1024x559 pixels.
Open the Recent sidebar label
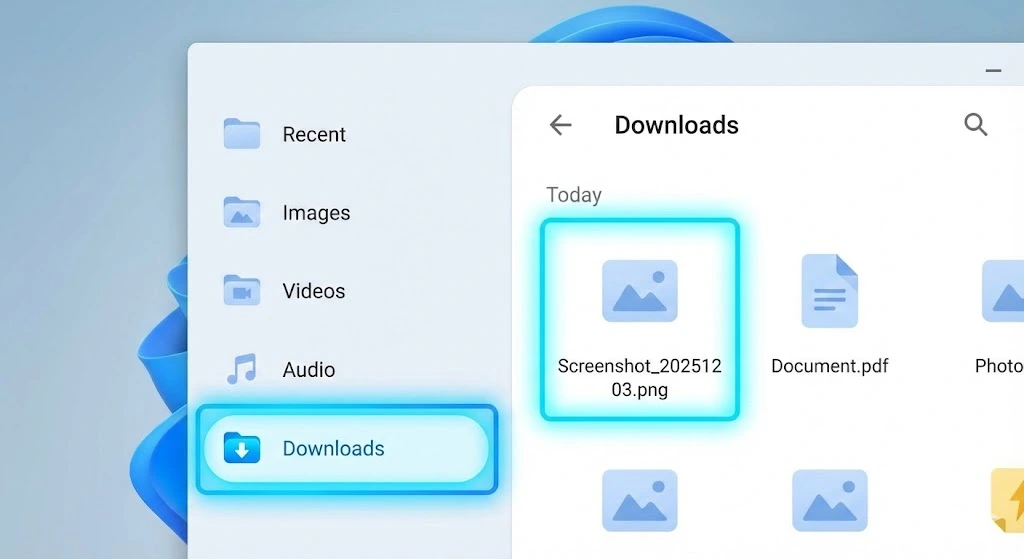pos(314,135)
